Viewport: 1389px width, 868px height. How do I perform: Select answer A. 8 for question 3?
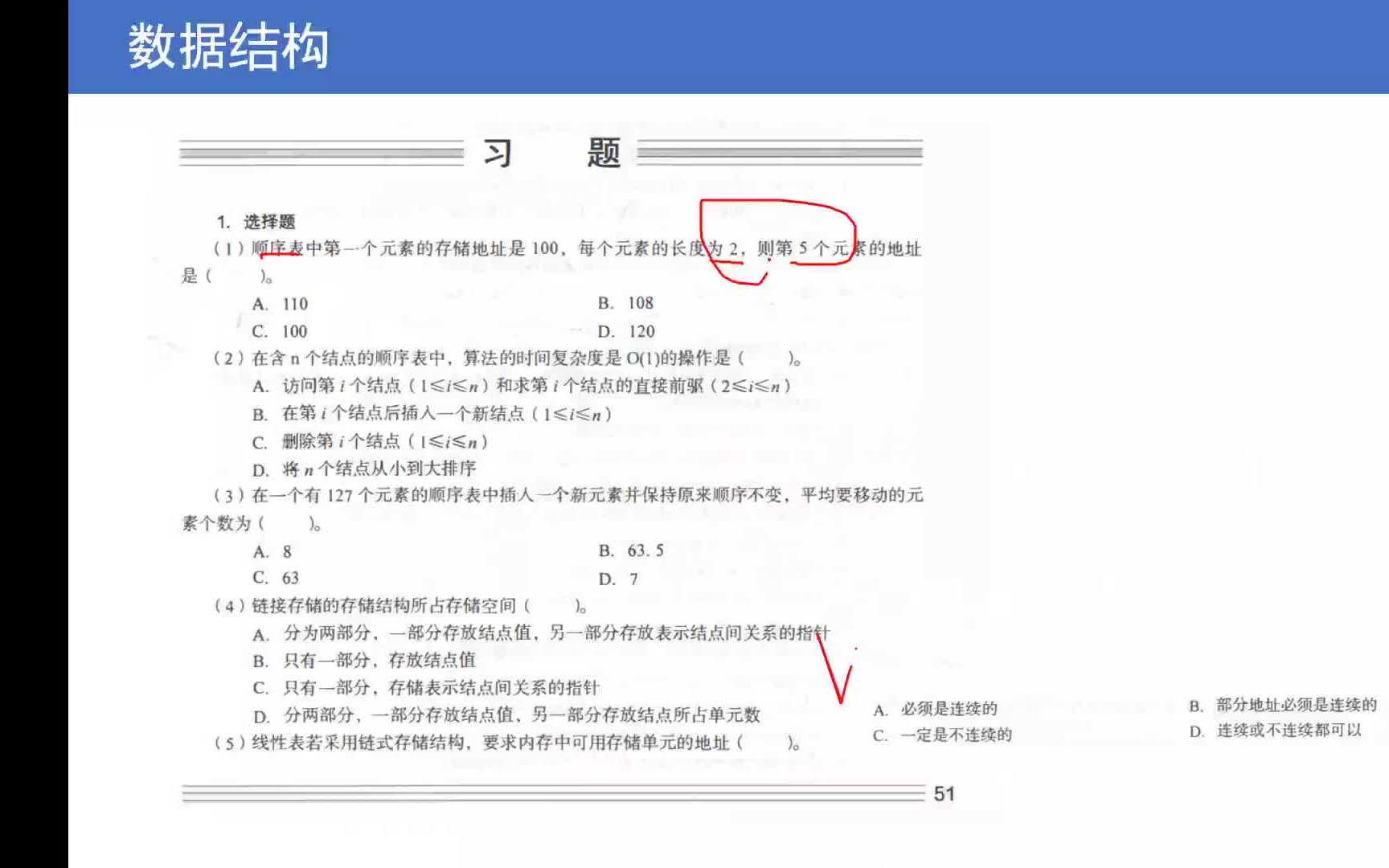pos(272,551)
